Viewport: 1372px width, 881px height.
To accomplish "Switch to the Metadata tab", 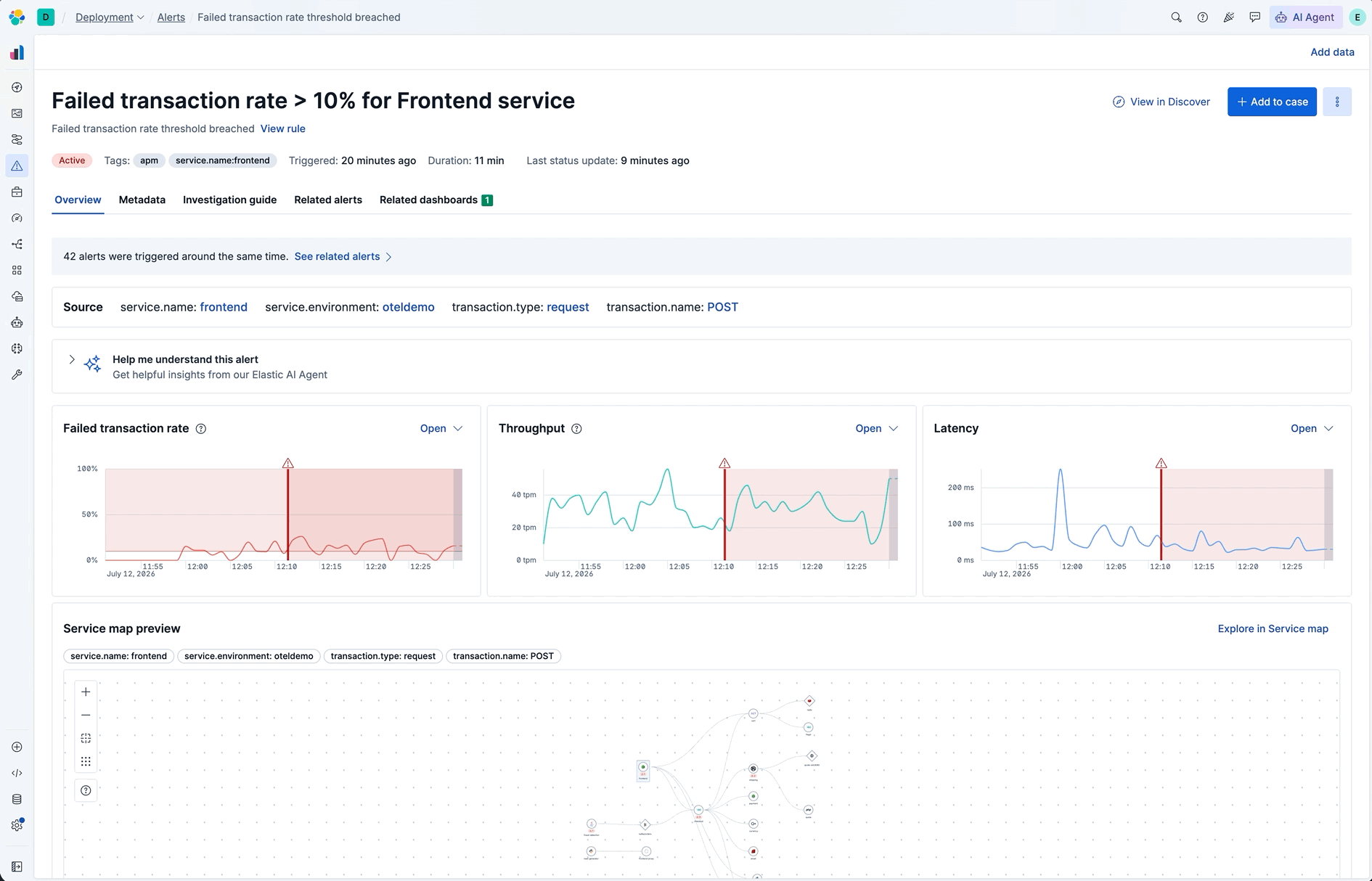I will click(142, 200).
